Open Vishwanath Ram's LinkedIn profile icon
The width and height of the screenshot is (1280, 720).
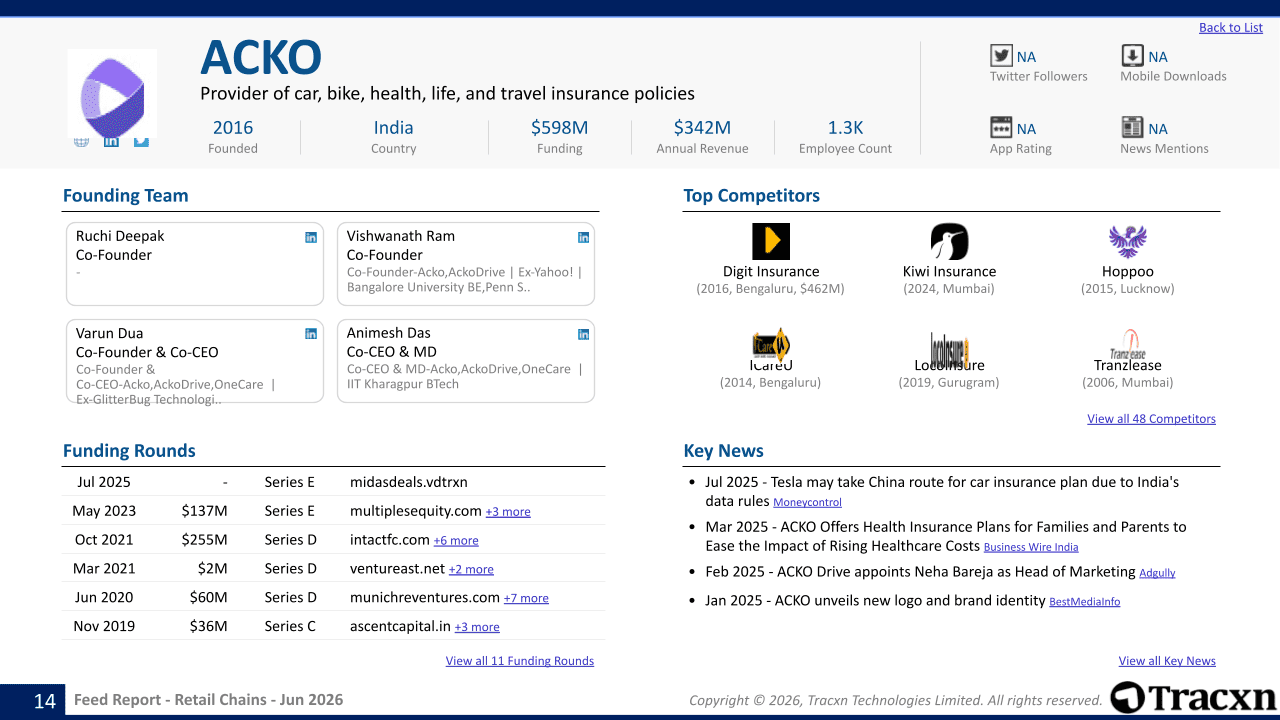[x=584, y=237]
